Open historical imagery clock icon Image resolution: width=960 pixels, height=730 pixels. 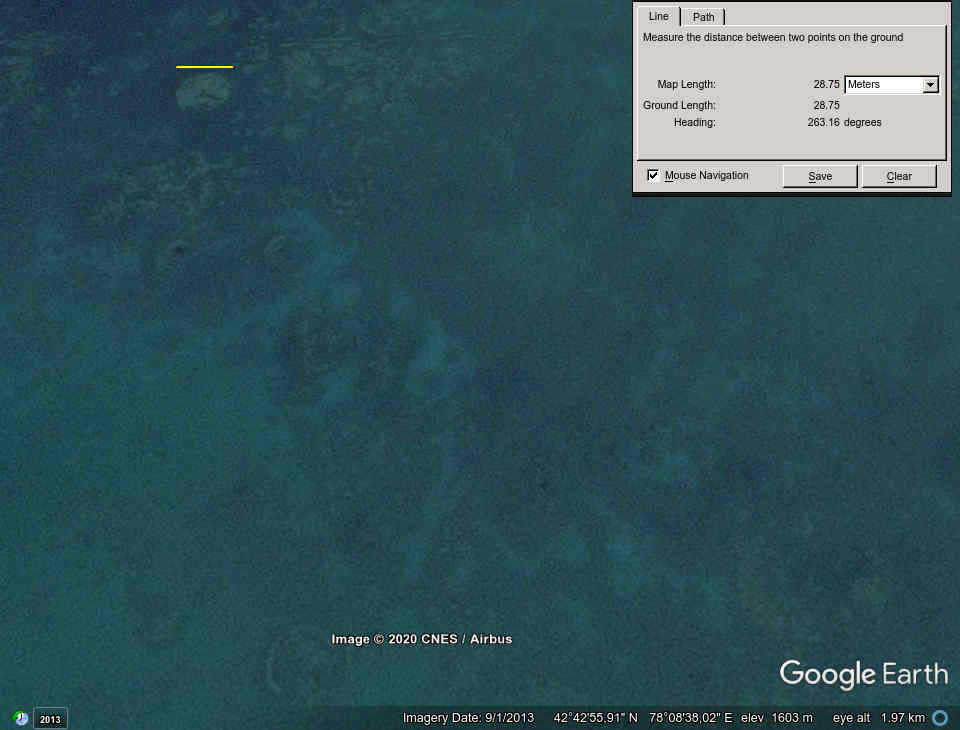[x=20, y=718]
